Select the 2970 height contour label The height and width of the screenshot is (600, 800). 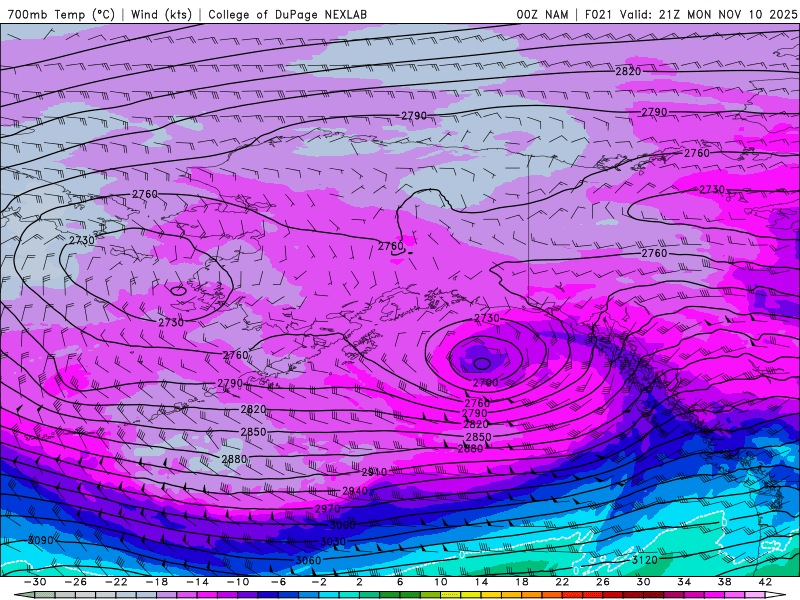pyautogui.click(x=328, y=509)
